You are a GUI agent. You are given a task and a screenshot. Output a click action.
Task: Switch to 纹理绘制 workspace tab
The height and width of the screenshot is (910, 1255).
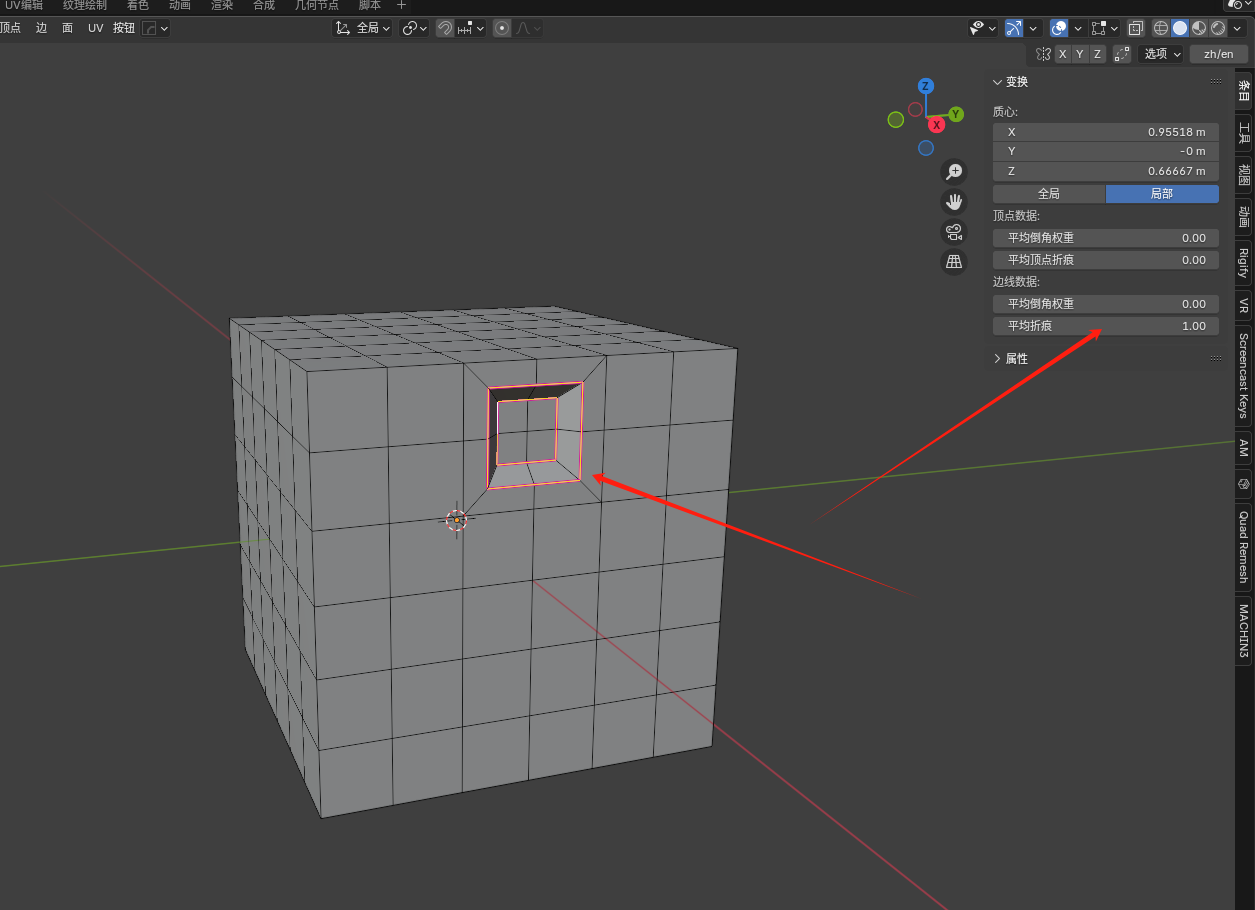pyautogui.click(x=85, y=5)
